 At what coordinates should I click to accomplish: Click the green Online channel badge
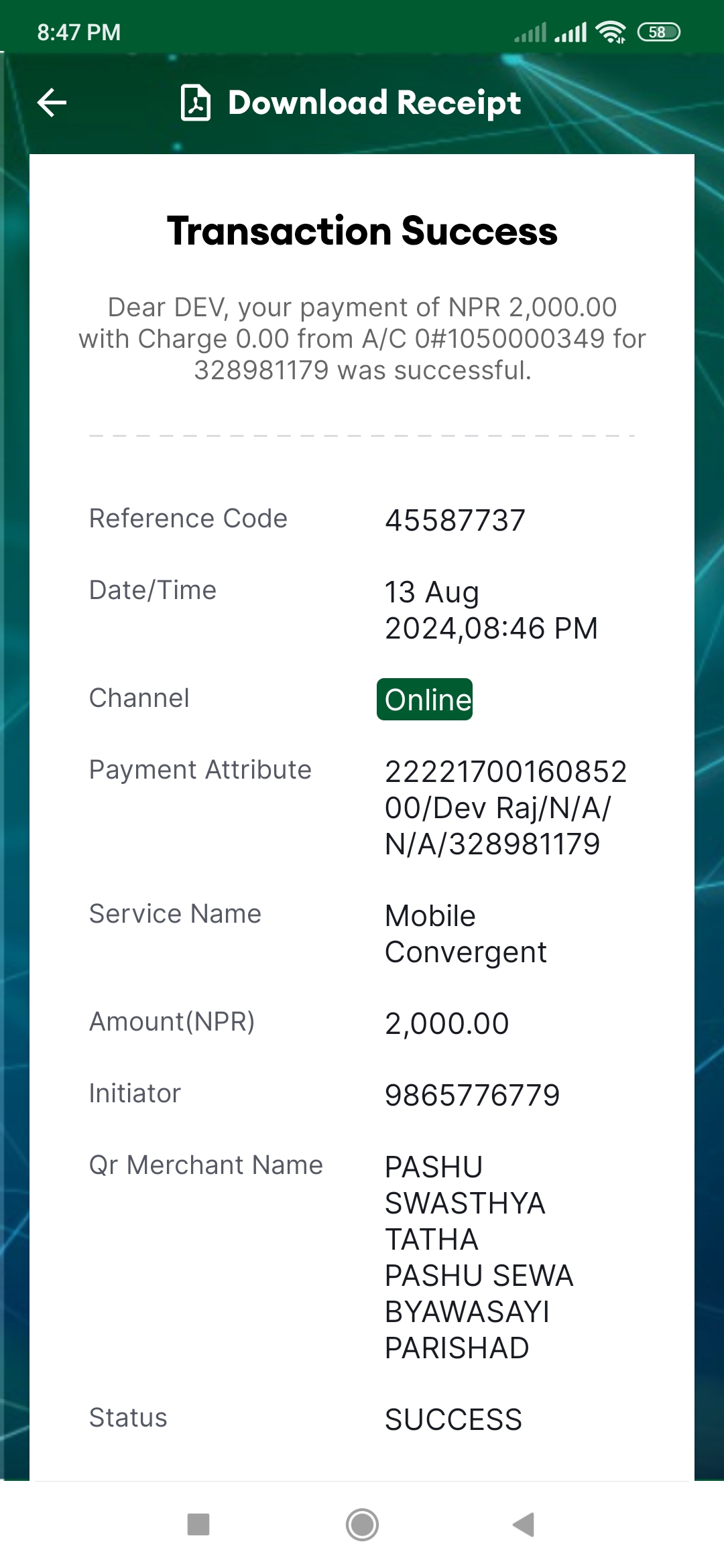point(424,700)
